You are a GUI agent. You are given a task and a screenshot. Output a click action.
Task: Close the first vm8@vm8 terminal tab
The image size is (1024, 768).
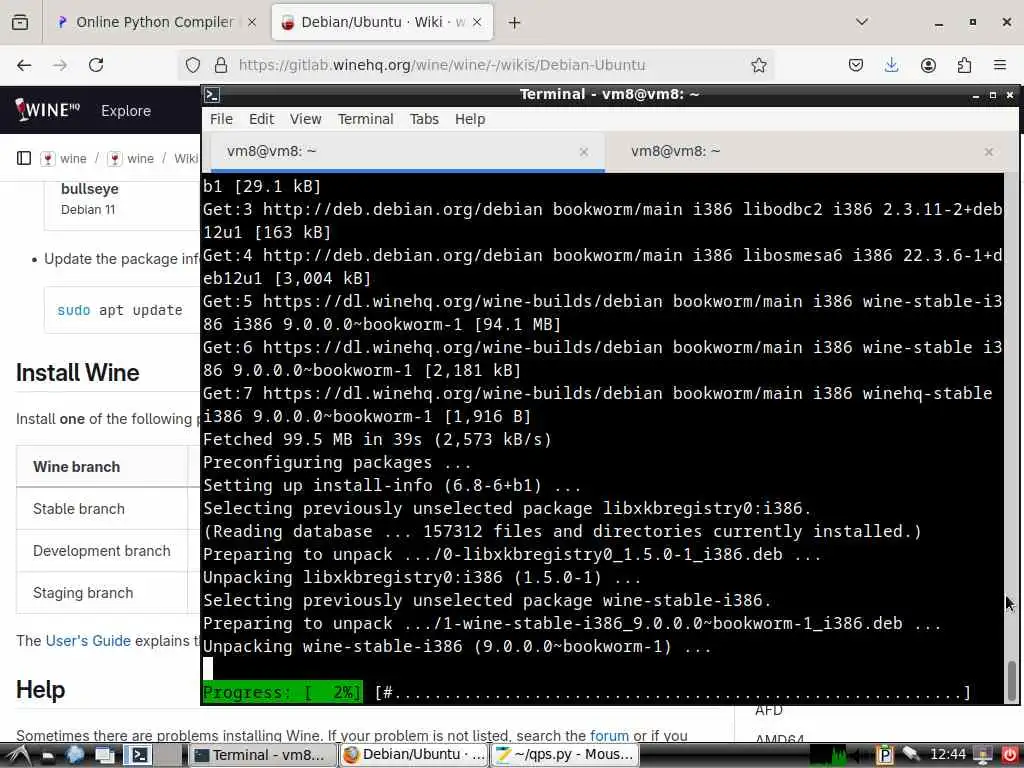tap(584, 152)
